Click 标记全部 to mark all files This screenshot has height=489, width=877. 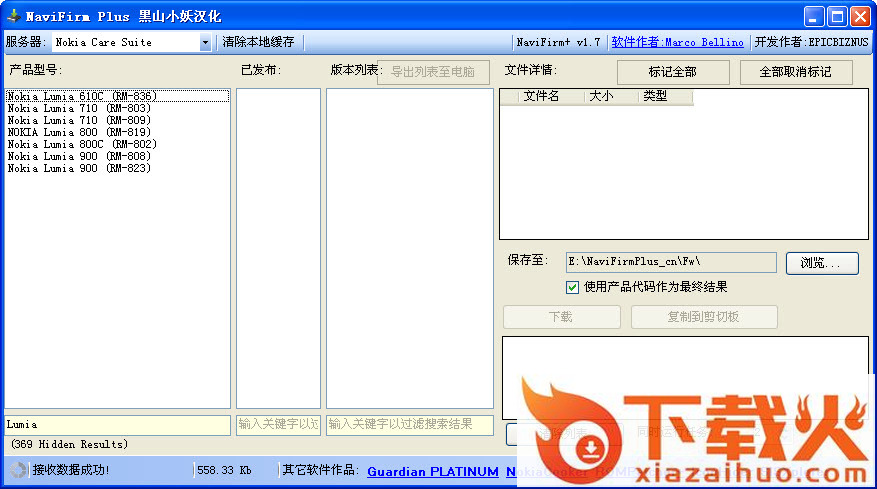pyautogui.click(x=673, y=72)
